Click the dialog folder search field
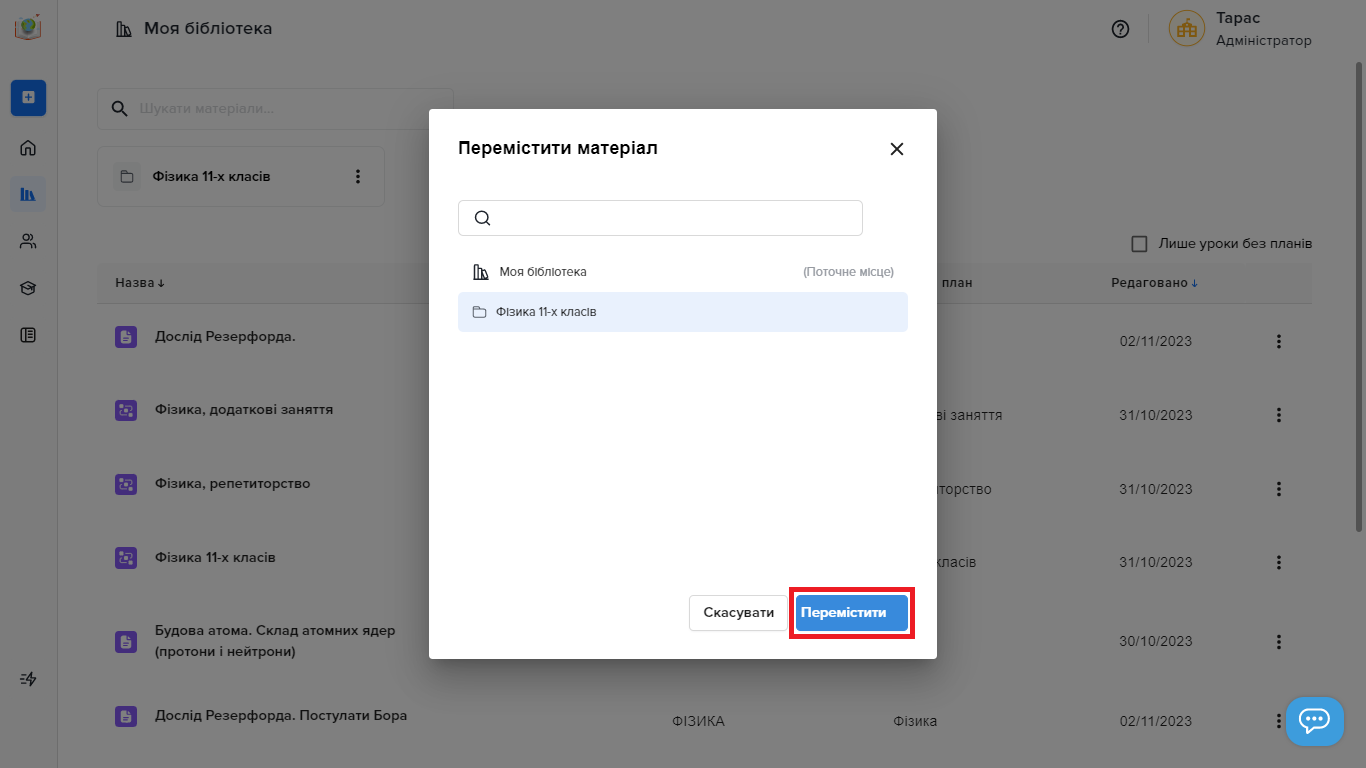 point(670,218)
